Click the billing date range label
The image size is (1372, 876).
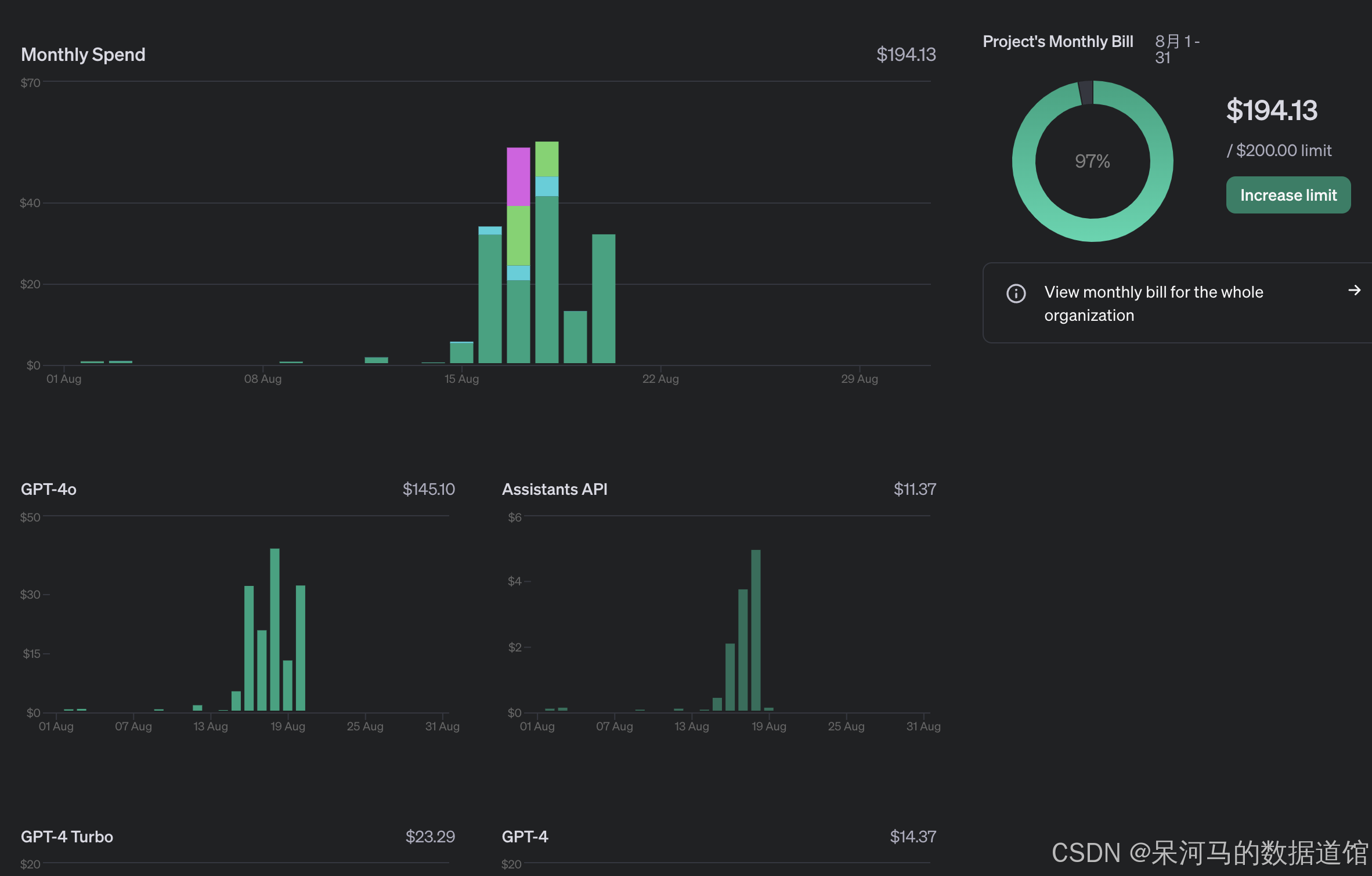click(1176, 49)
